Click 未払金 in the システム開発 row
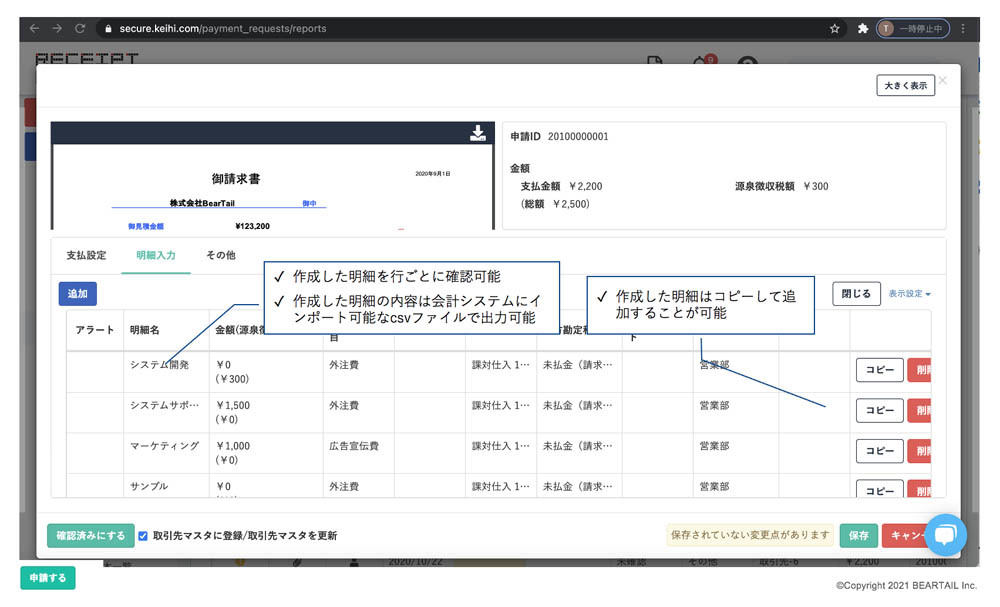The image size is (1000, 607). tap(577, 365)
